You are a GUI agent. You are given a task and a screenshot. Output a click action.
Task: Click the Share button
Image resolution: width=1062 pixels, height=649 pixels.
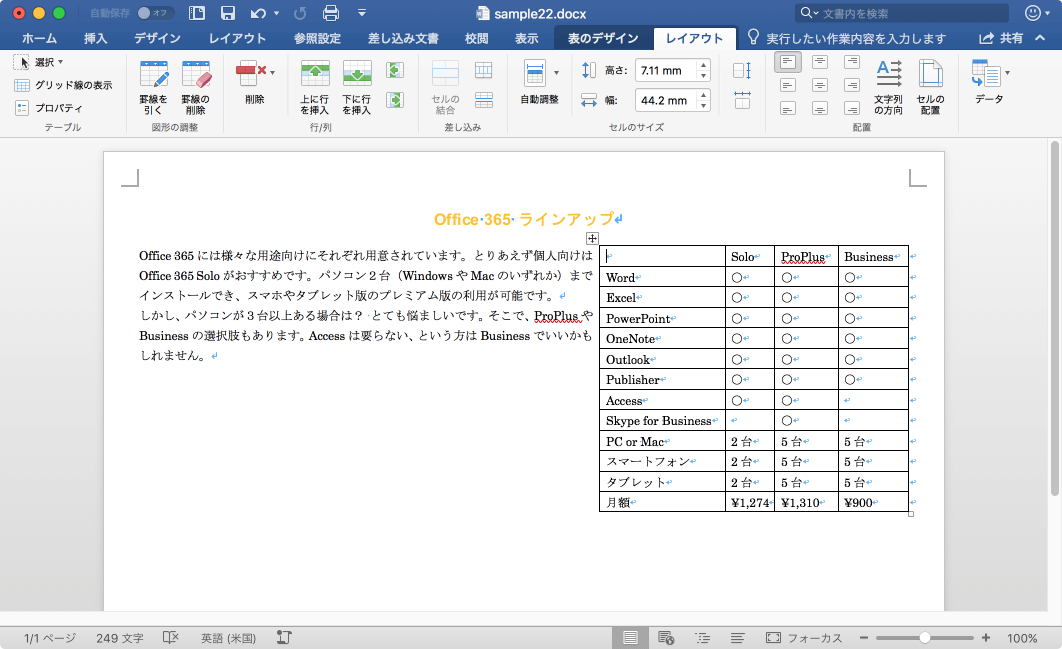(x=1001, y=39)
